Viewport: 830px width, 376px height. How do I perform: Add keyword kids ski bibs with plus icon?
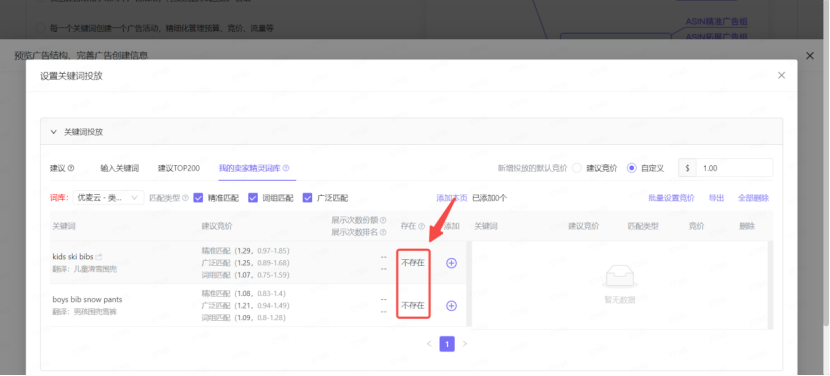[x=451, y=263]
